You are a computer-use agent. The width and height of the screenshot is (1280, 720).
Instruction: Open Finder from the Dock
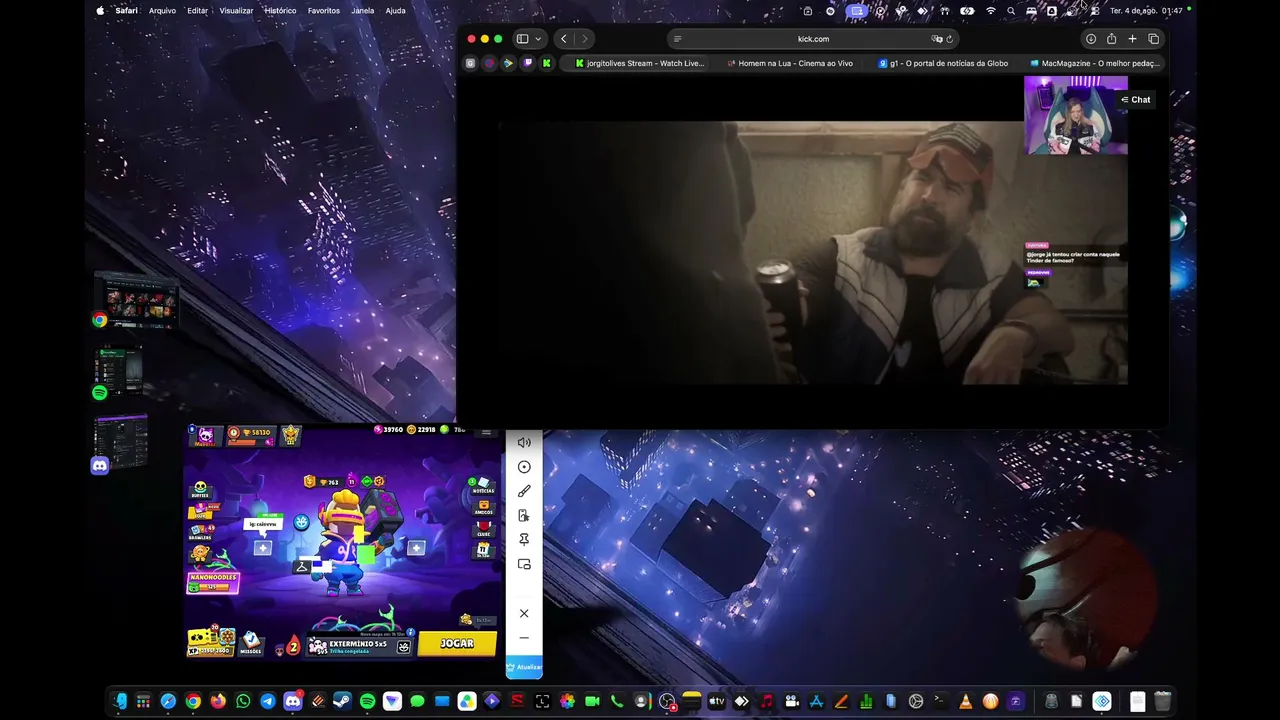coord(120,702)
